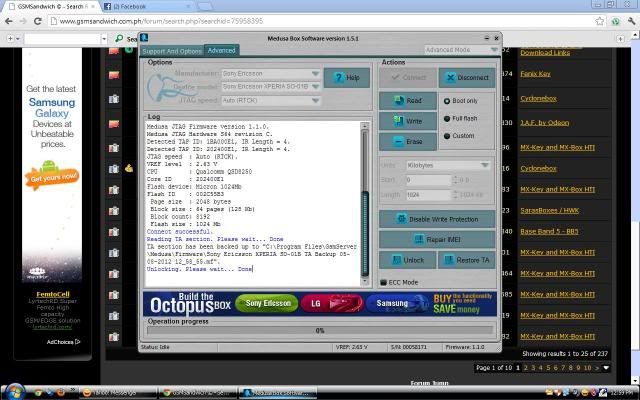The height and width of the screenshot is (400, 640).
Task: Click the bookmark star icon
Action: 599,21
